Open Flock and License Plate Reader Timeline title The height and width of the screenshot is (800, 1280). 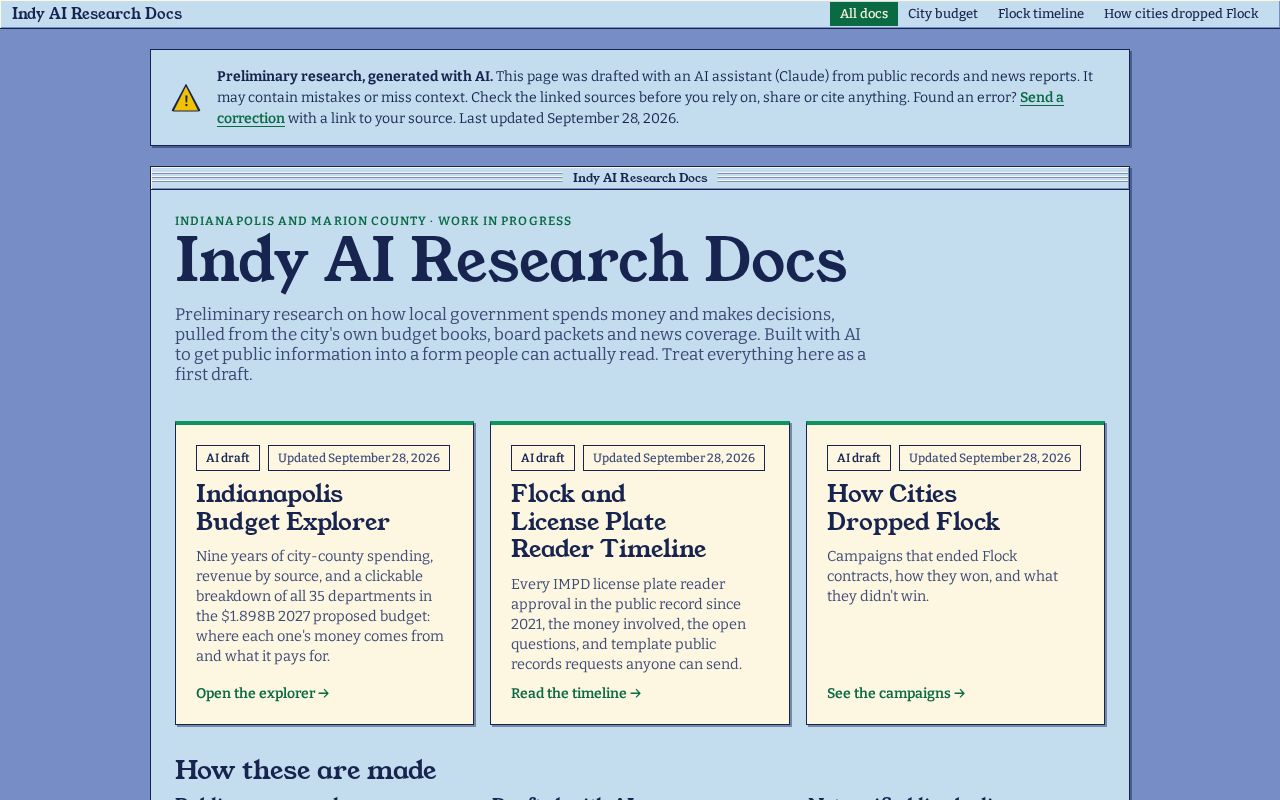(608, 521)
